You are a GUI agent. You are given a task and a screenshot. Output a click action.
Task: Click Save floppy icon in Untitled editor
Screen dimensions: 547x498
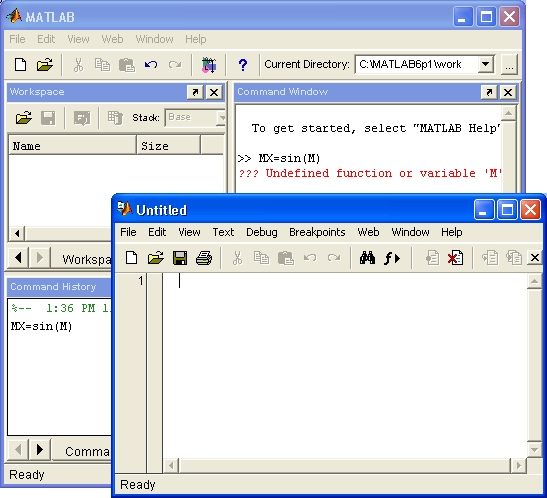click(x=180, y=258)
